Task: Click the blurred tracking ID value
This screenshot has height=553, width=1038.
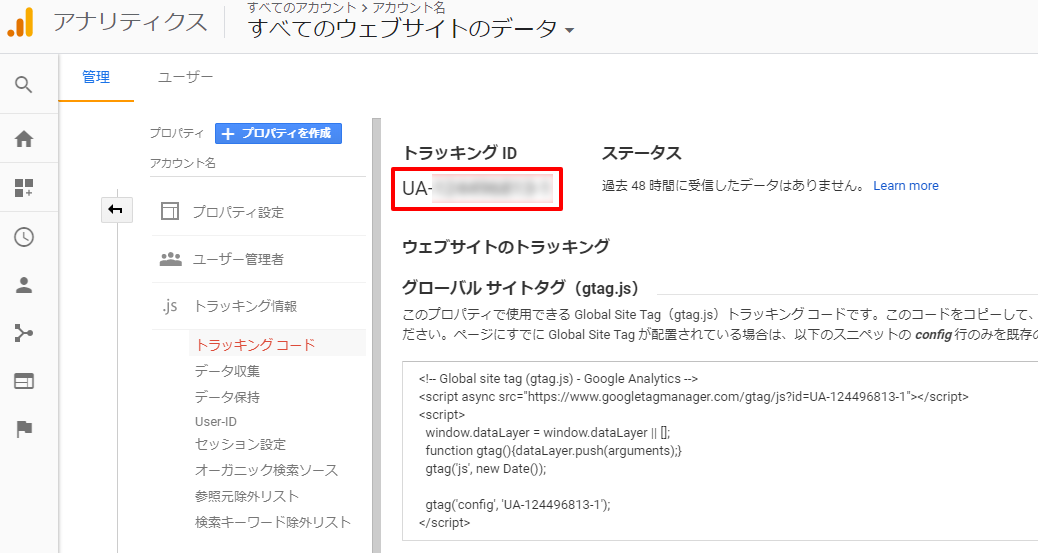Action: pos(493,189)
